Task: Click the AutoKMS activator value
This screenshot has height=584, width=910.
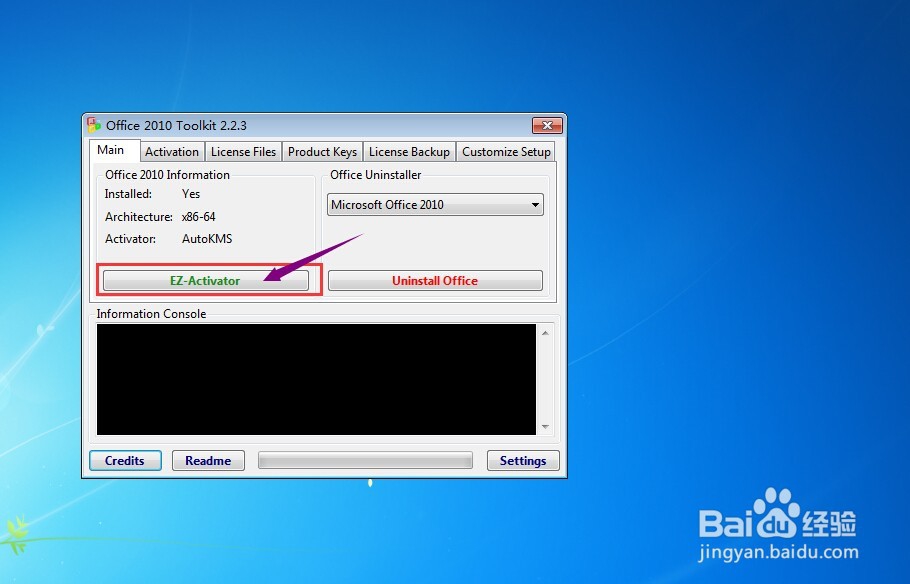Action: [207, 239]
